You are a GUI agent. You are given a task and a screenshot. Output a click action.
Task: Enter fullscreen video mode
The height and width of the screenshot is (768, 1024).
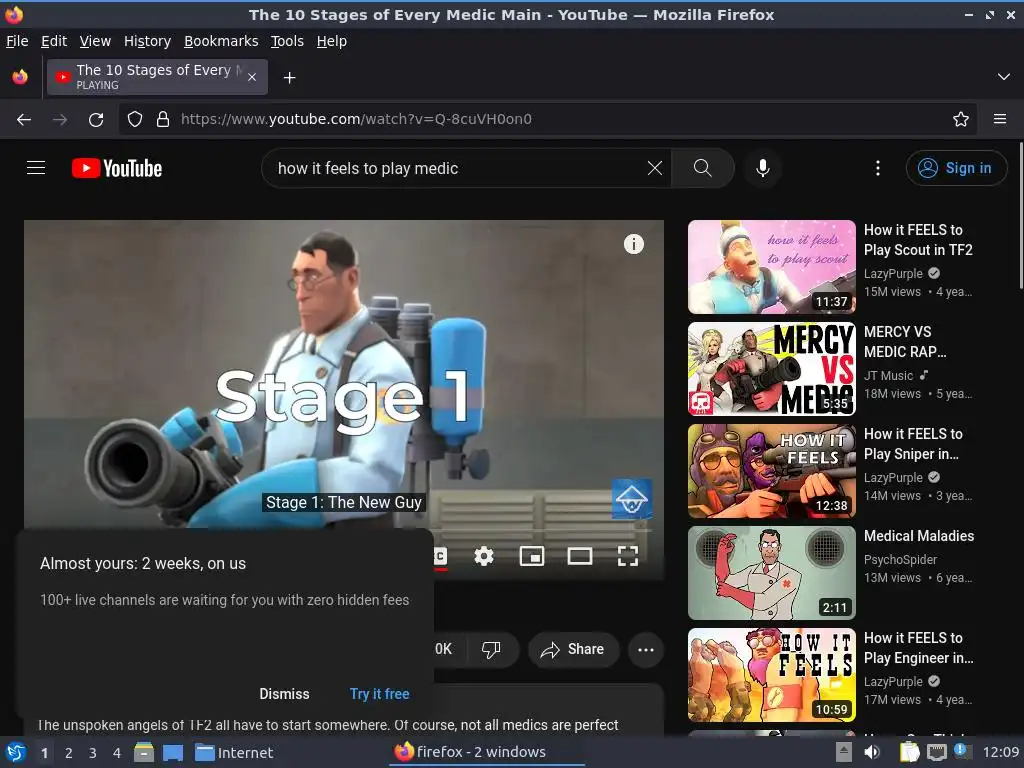pos(628,556)
